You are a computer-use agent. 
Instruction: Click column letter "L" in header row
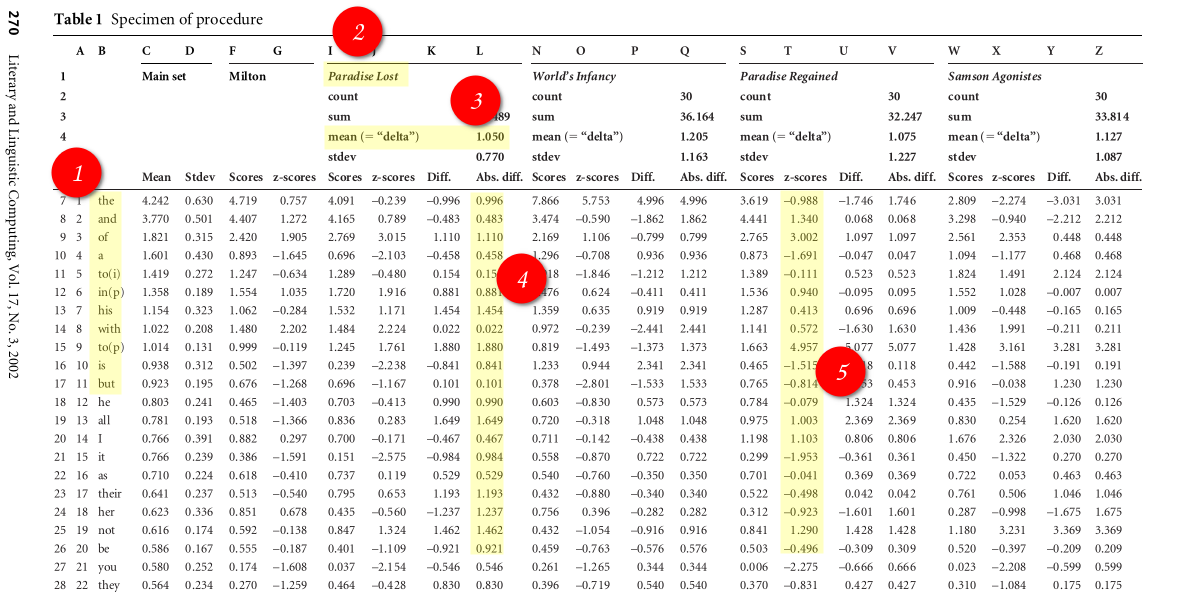(x=479, y=51)
